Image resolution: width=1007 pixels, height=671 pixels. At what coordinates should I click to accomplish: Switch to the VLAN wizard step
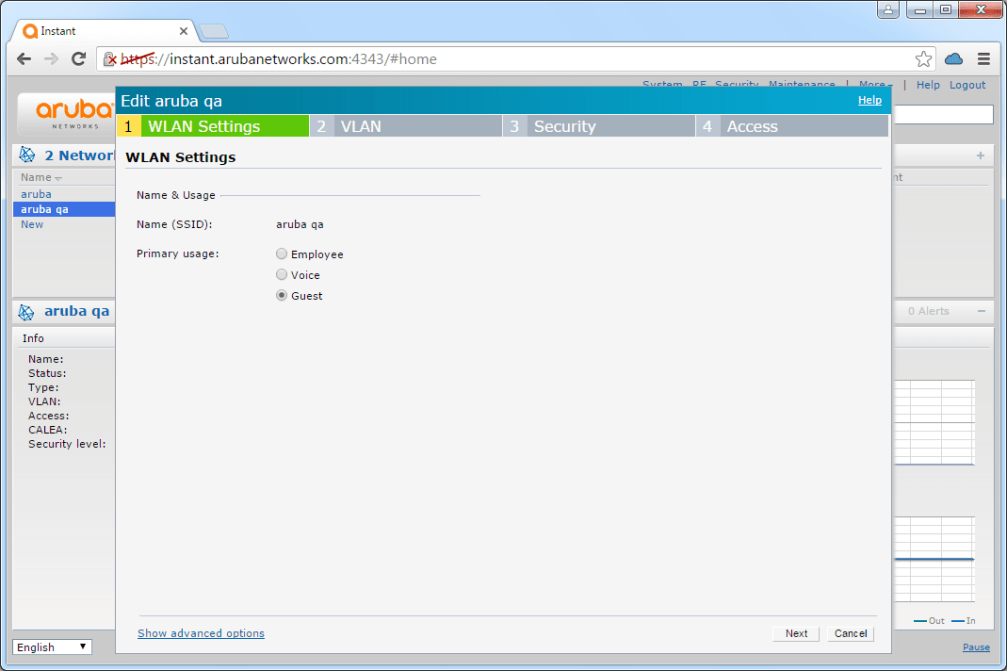[x=360, y=126]
